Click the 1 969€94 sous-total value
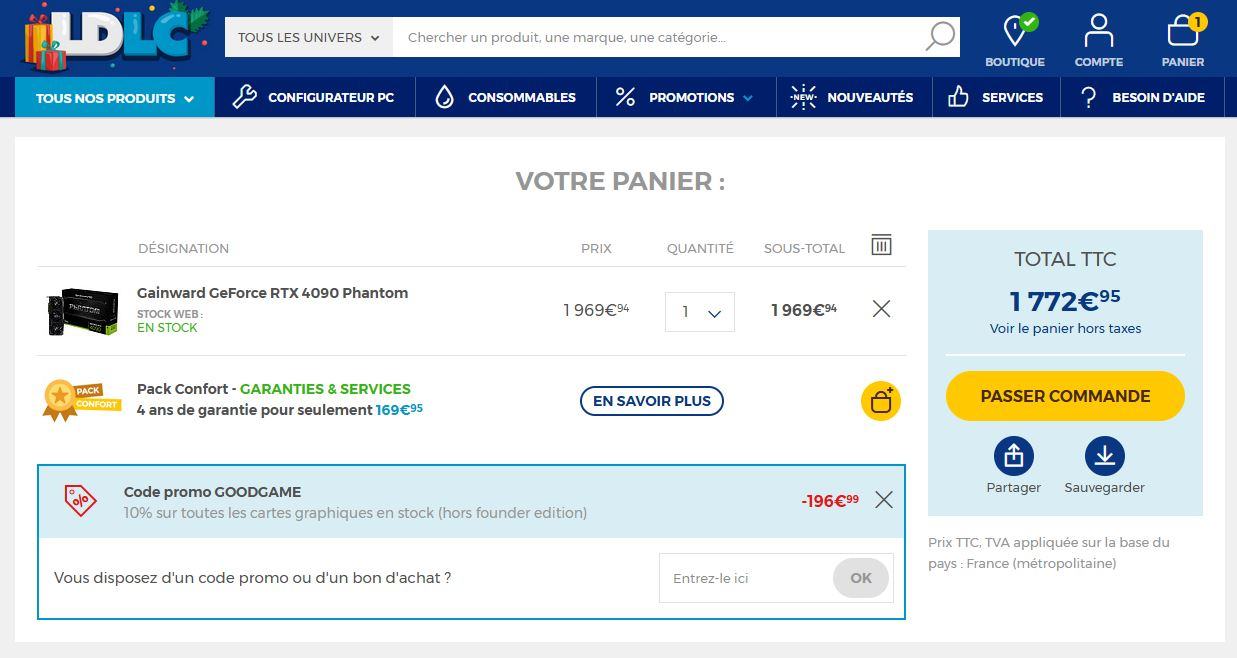Screen dimensions: 1237x658 coord(804,310)
